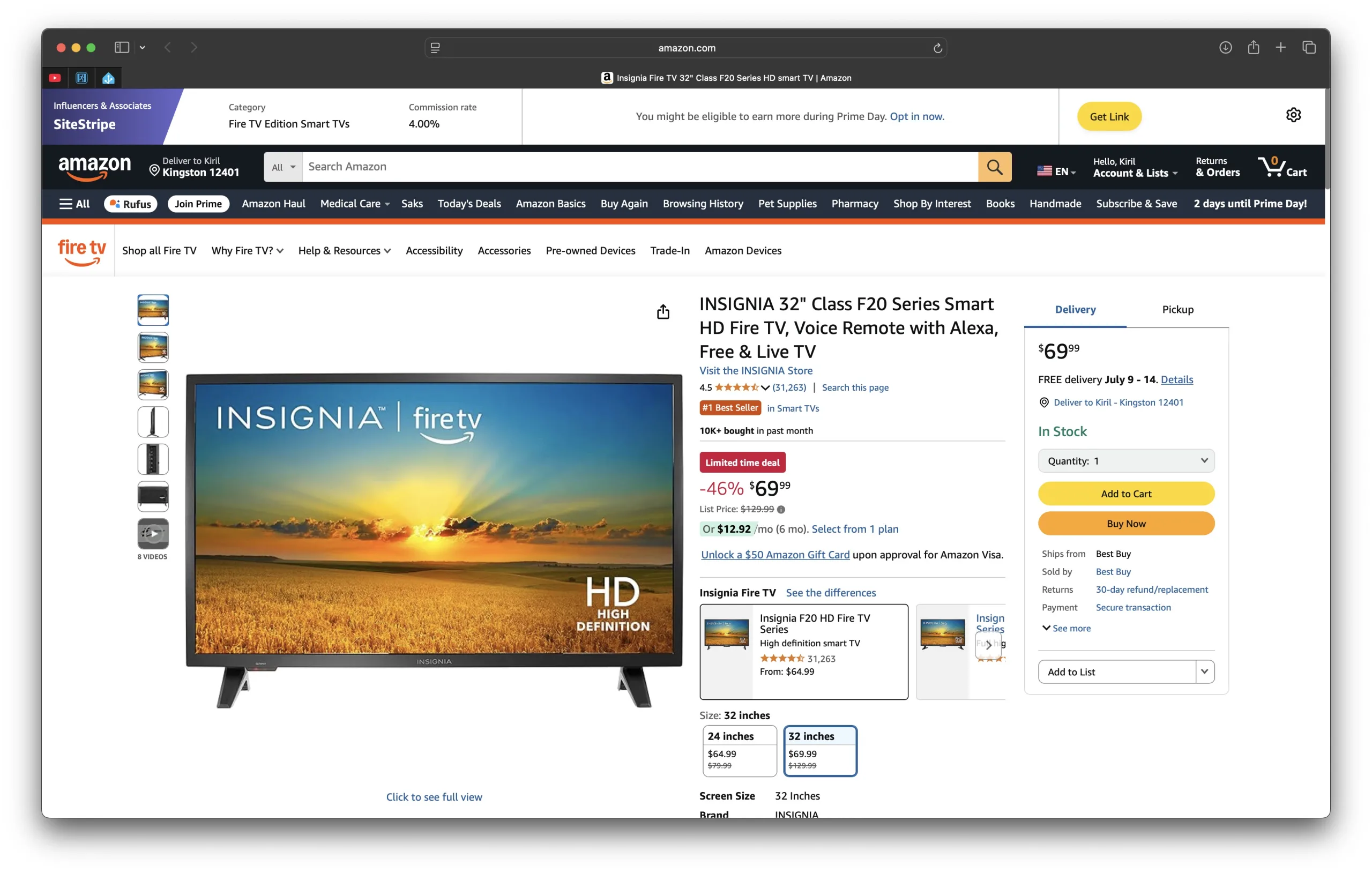Open a new tab with plus icon
The image size is (1372, 873).
pos(1280,47)
